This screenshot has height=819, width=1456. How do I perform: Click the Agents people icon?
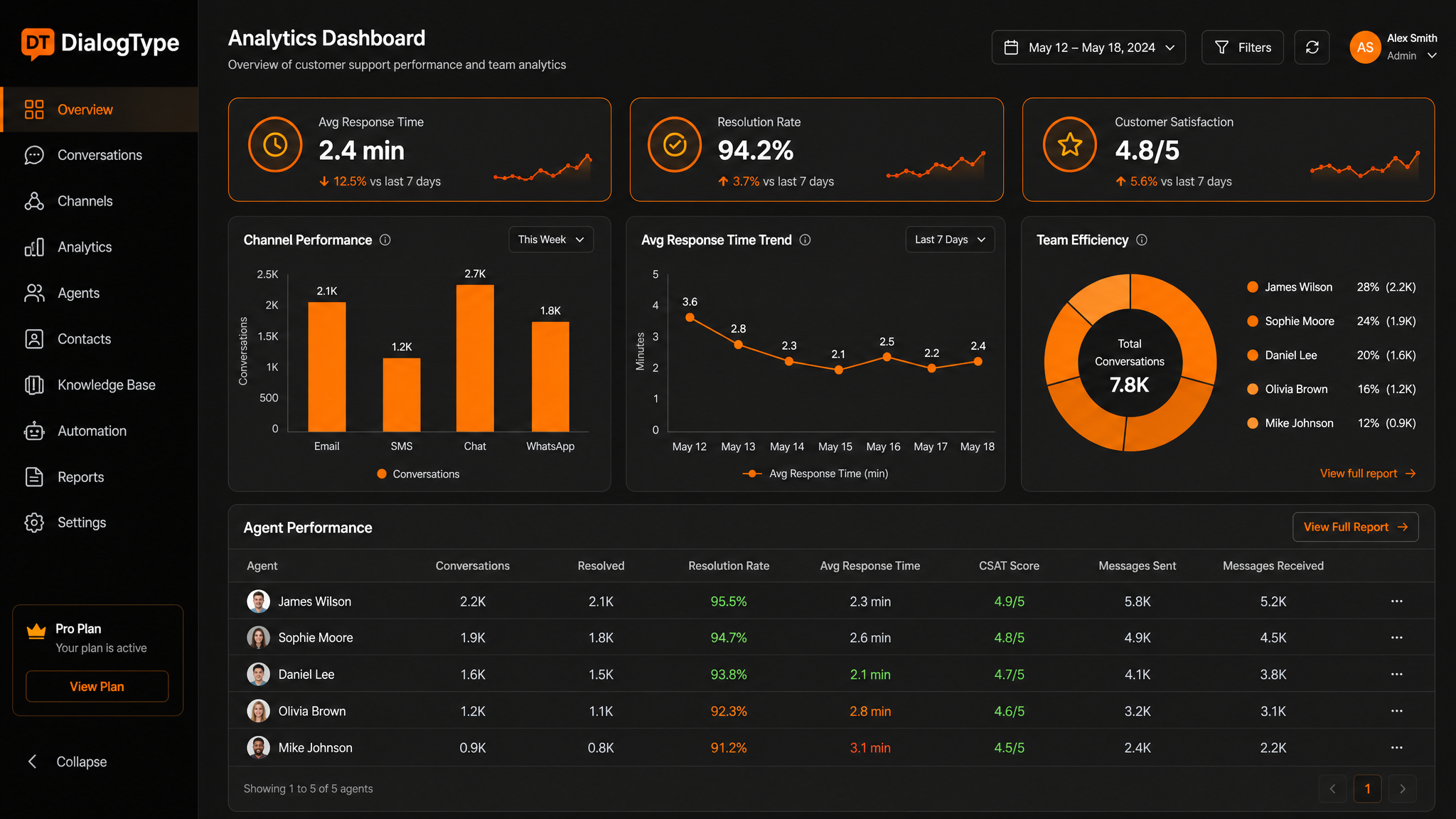[34, 293]
